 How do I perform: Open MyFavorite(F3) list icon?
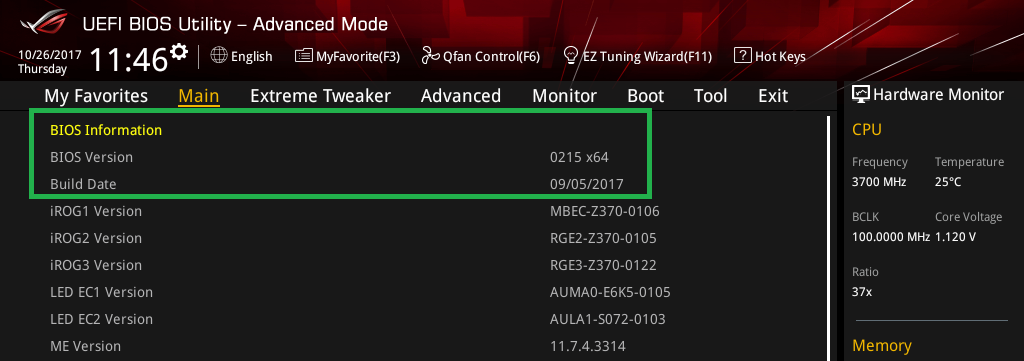304,56
